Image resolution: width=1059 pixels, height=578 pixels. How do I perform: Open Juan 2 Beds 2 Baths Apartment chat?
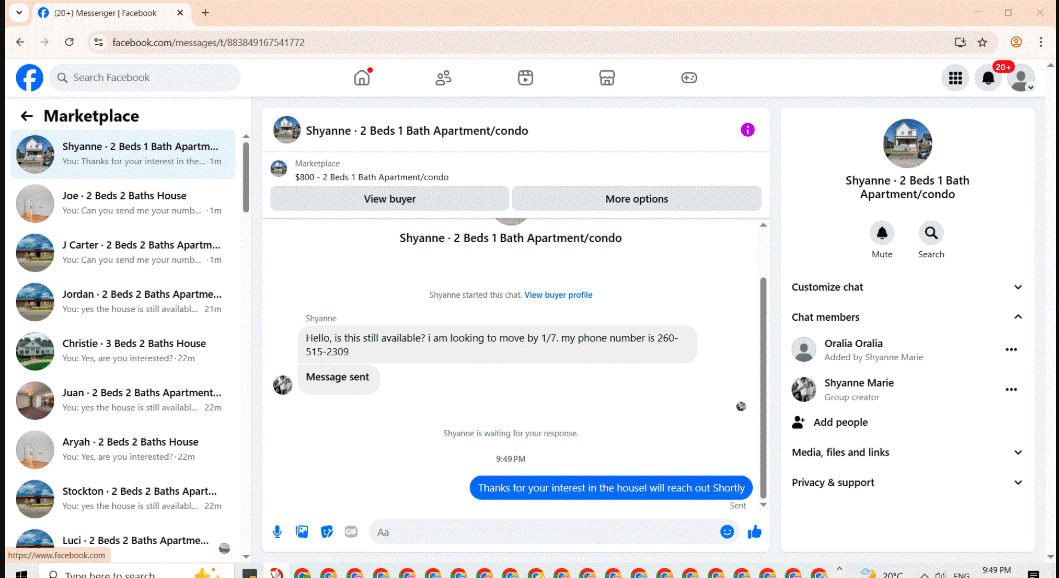click(123, 400)
